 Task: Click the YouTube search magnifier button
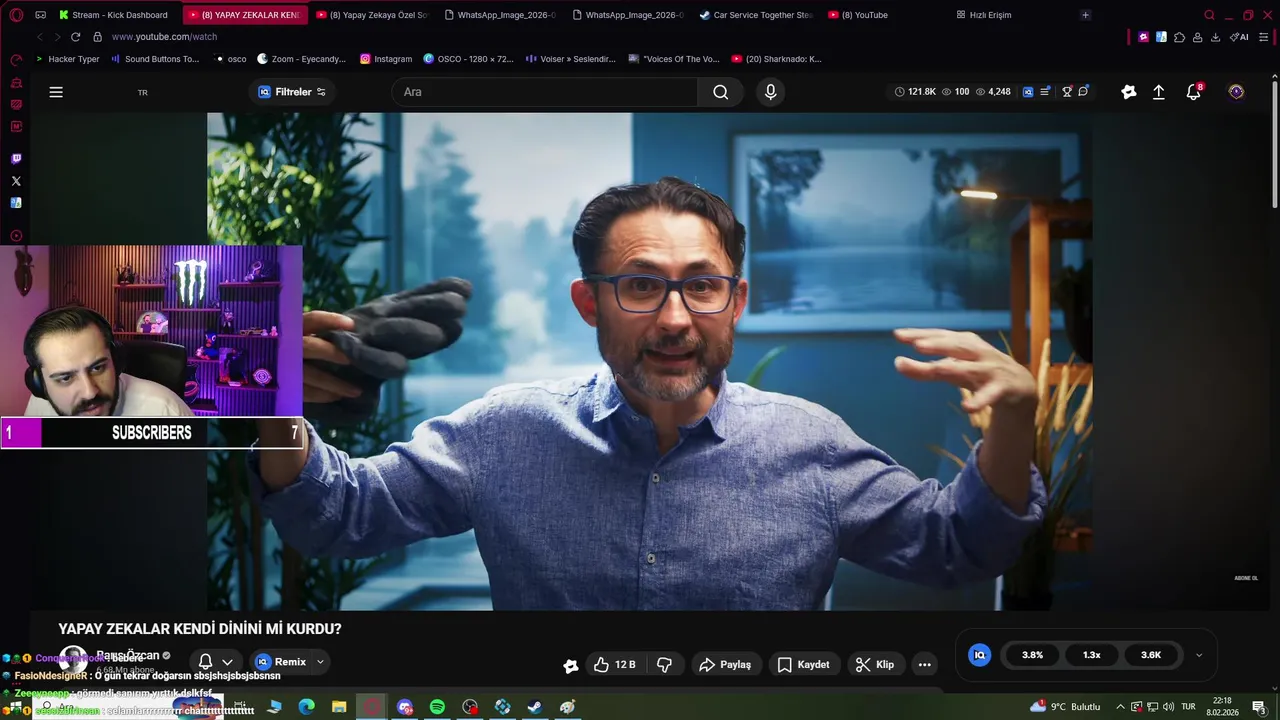click(x=720, y=92)
